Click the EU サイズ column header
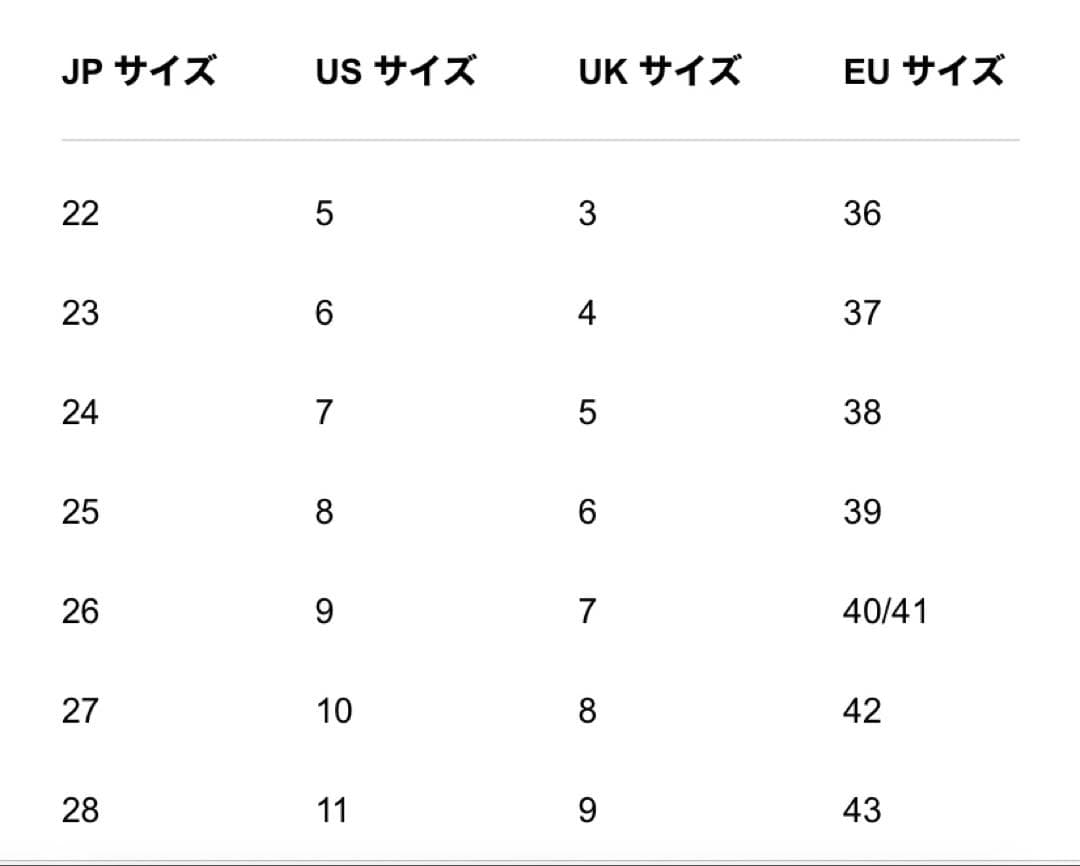Viewport: 1080px width, 866px height. click(923, 72)
